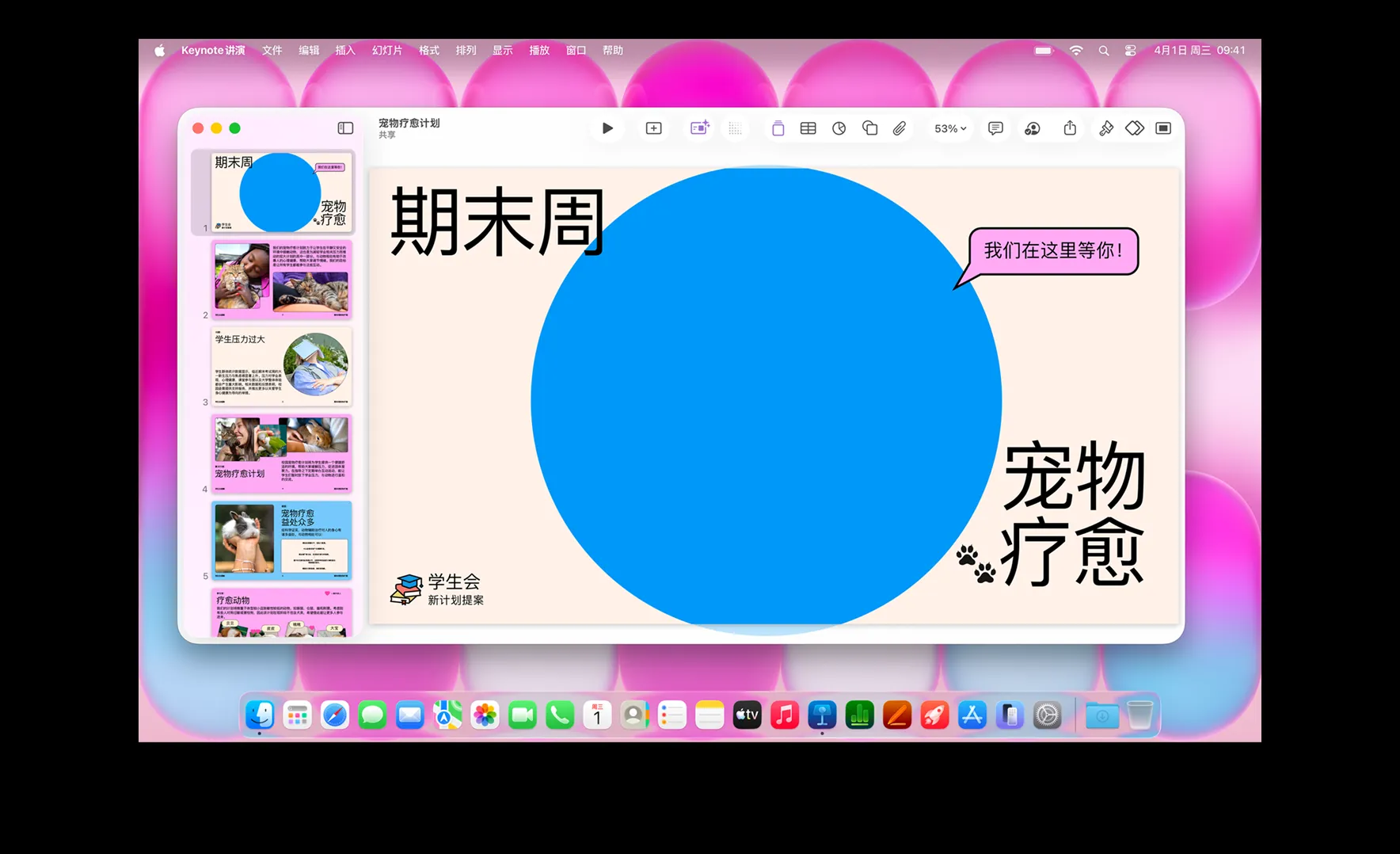Screen dimensions: 1400x854
Task: Open the collaboration icon
Action: [1032, 128]
